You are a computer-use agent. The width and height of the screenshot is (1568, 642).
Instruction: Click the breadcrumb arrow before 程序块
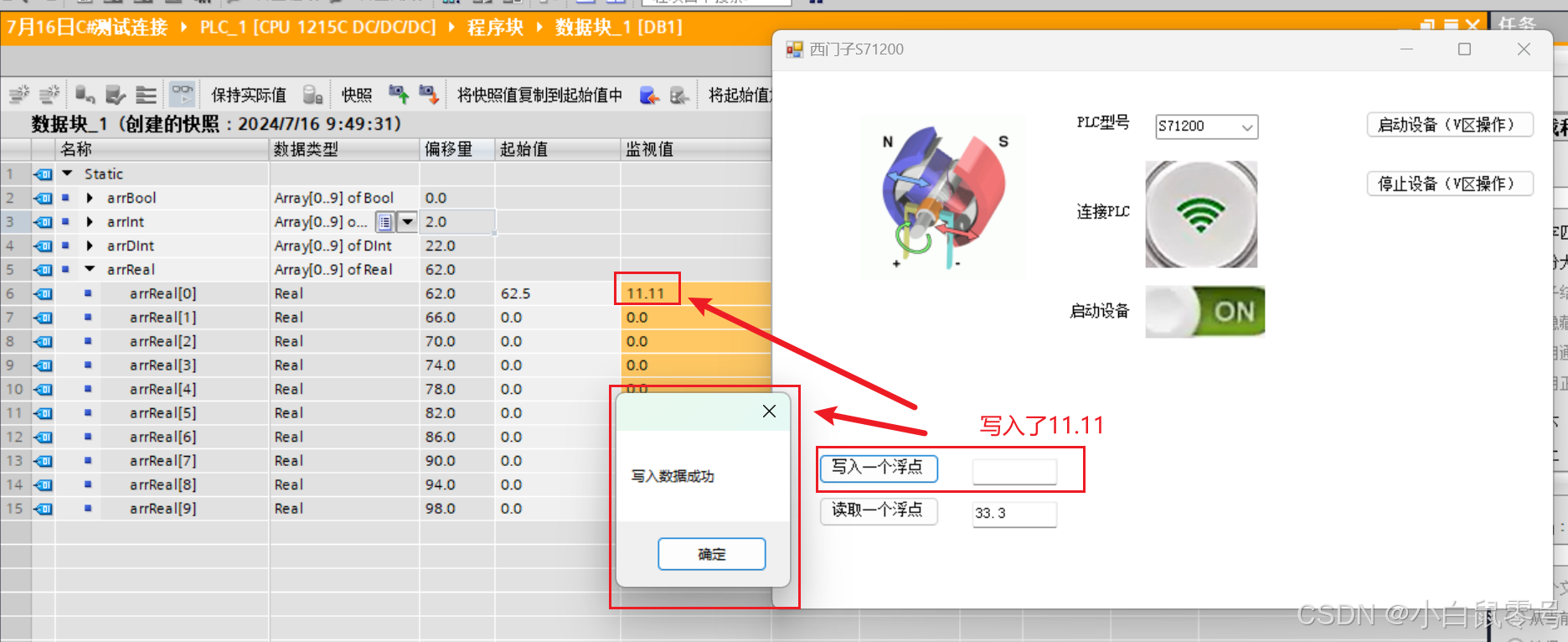coord(451,27)
